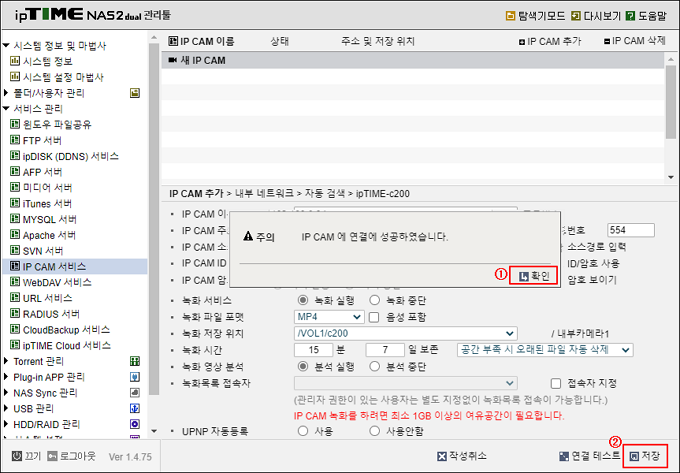Select the 새 IP CAM list row

[x=412, y=61]
